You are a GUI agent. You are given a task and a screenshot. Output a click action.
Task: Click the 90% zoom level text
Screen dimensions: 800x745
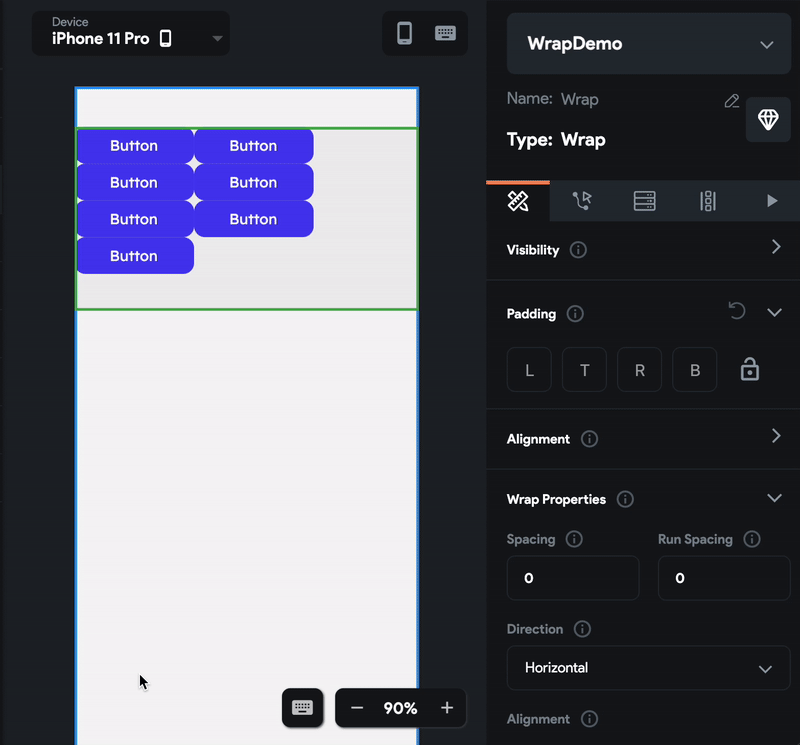click(x=401, y=708)
